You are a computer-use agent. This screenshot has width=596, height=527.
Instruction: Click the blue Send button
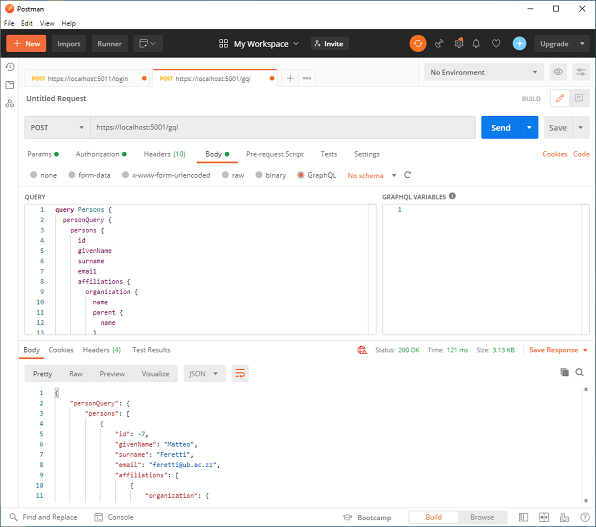coord(501,127)
